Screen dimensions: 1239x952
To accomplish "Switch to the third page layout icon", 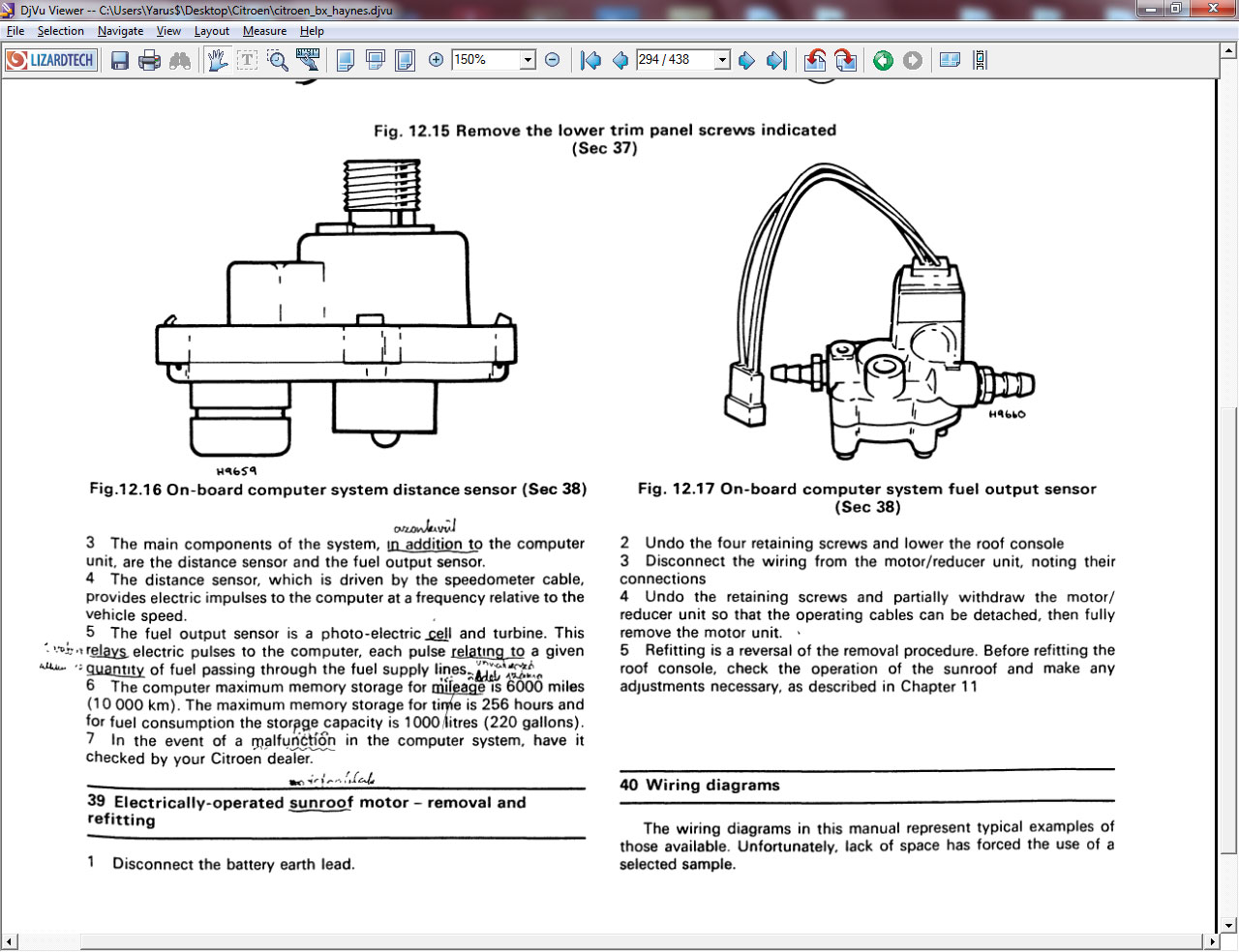I will pyautogui.click(x=406, y=60).
